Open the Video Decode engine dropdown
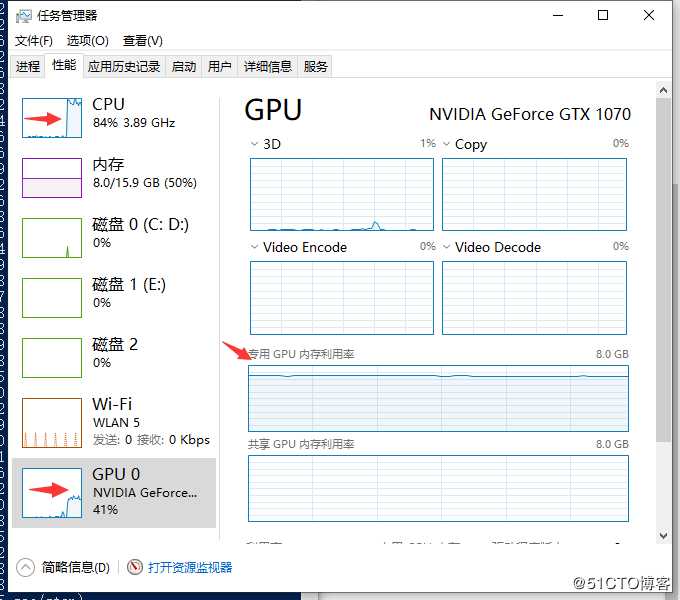 (x=446, y=247)
